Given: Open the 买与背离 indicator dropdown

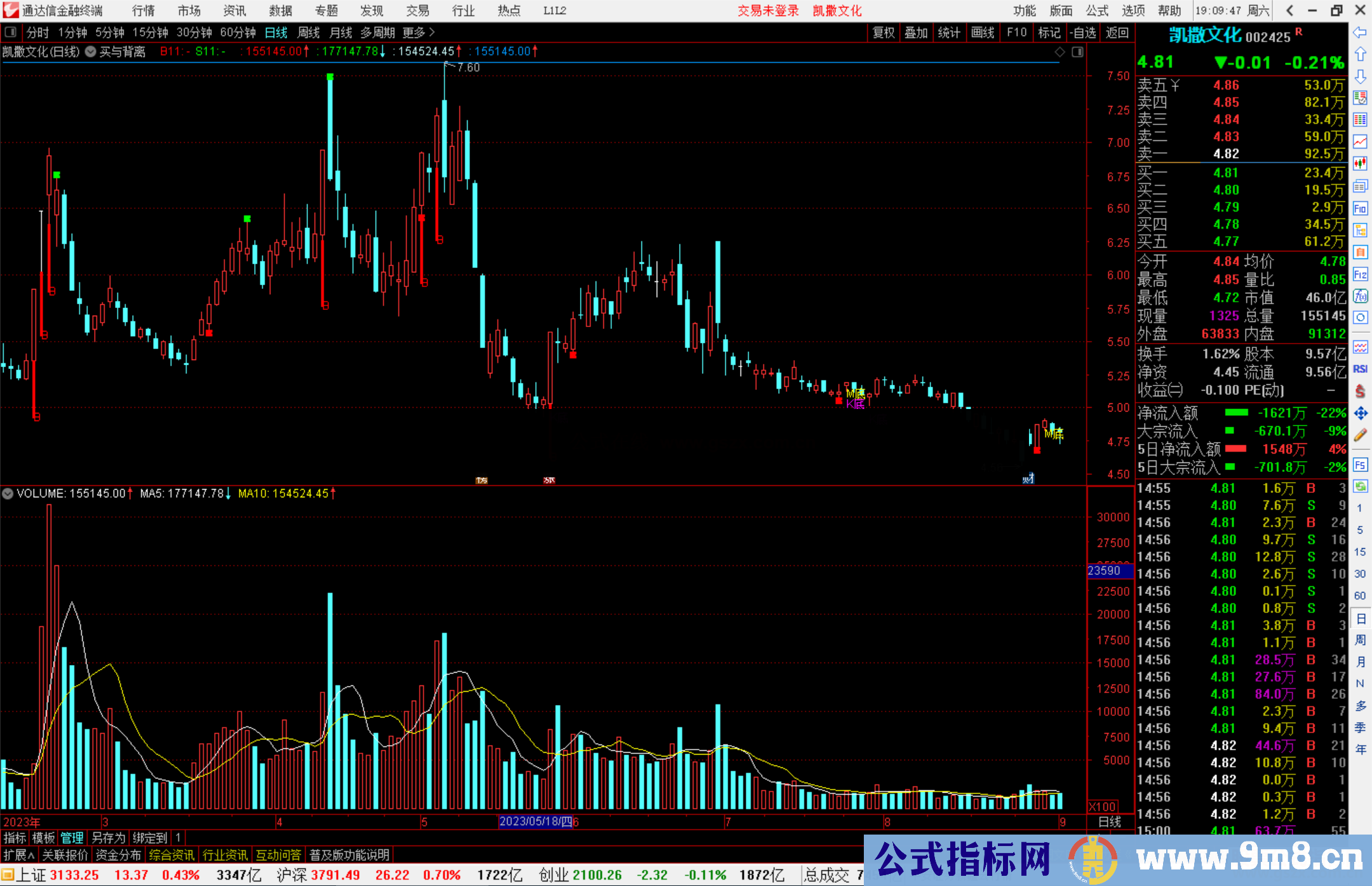Looking at the screenshot, I should [91, 51].
